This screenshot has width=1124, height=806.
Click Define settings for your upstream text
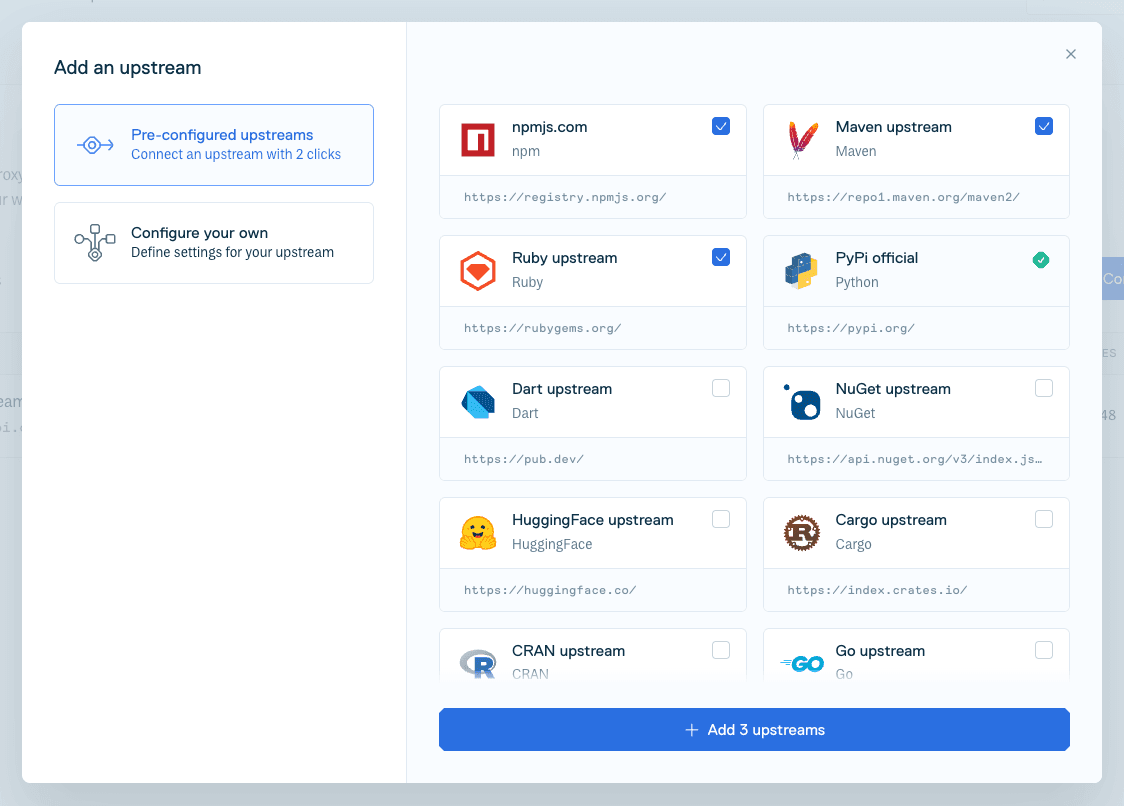tap(232, 252)
